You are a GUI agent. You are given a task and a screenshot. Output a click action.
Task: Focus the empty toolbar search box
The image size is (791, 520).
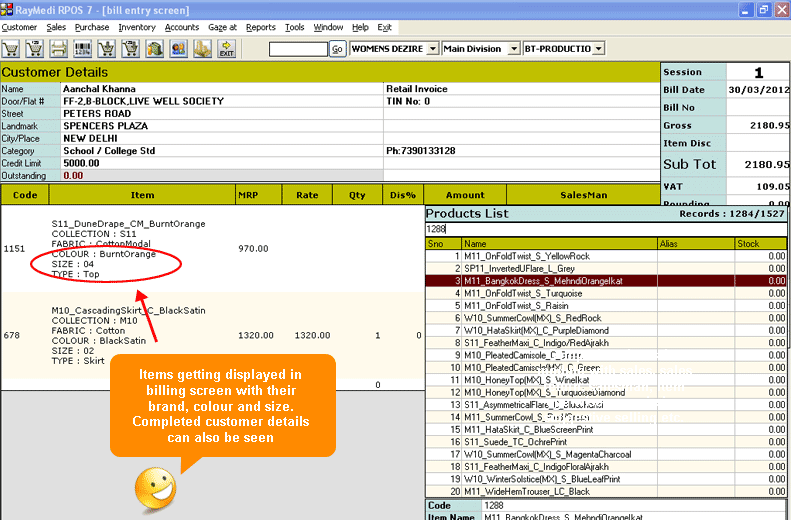[x=298, y=49]
